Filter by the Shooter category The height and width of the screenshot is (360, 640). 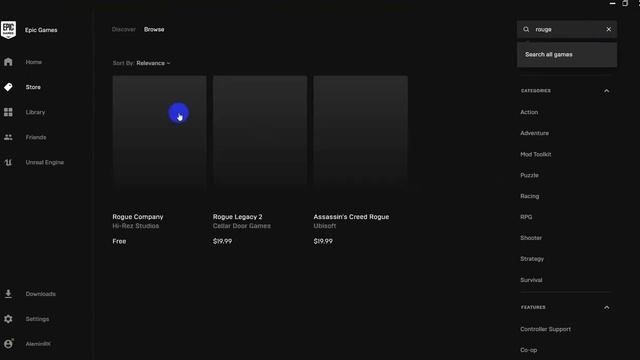(x=531, y=238)
